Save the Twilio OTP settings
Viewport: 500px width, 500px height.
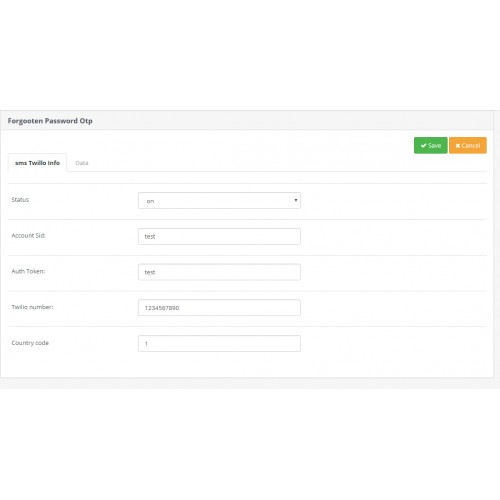click(x=431, y=145)
